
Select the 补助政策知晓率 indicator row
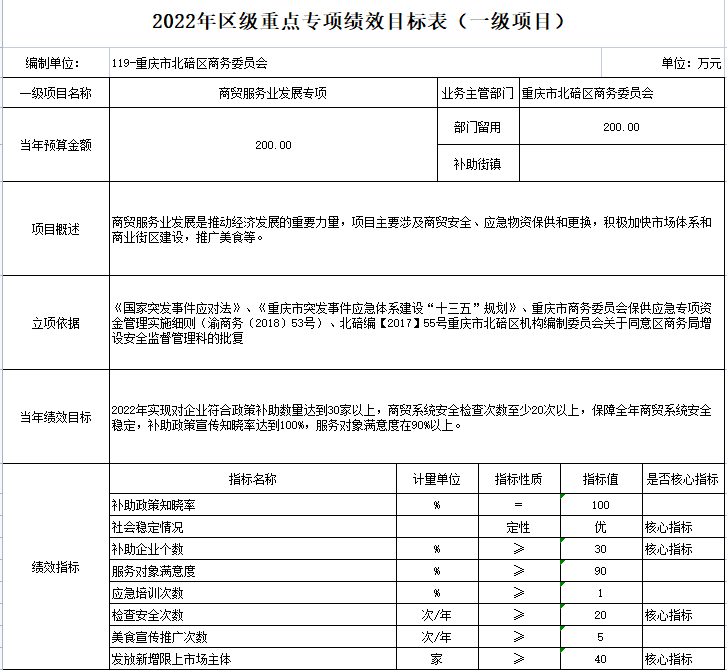tap(417, 505)
